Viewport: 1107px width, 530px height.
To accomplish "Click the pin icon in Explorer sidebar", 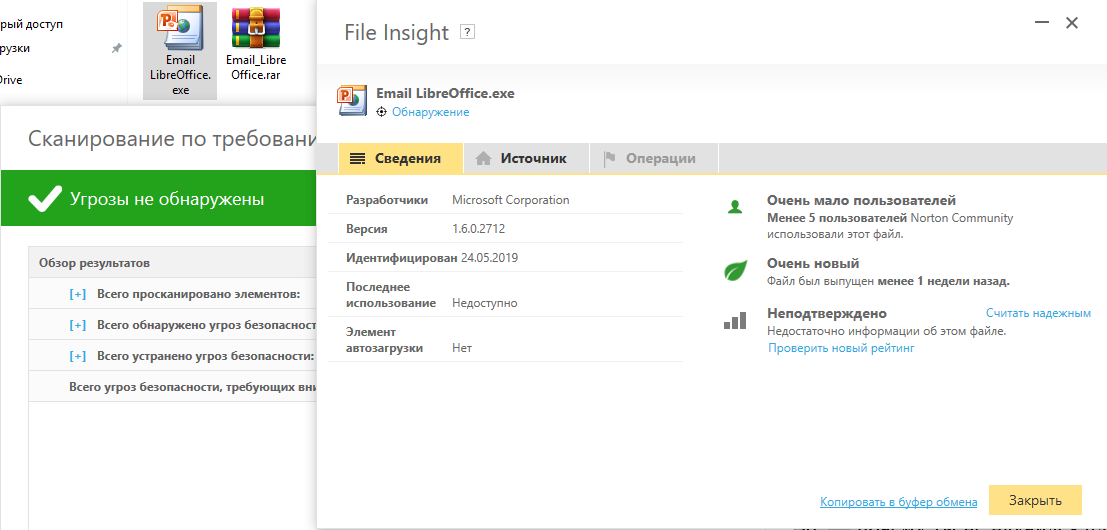I will (x=116, y=48).
